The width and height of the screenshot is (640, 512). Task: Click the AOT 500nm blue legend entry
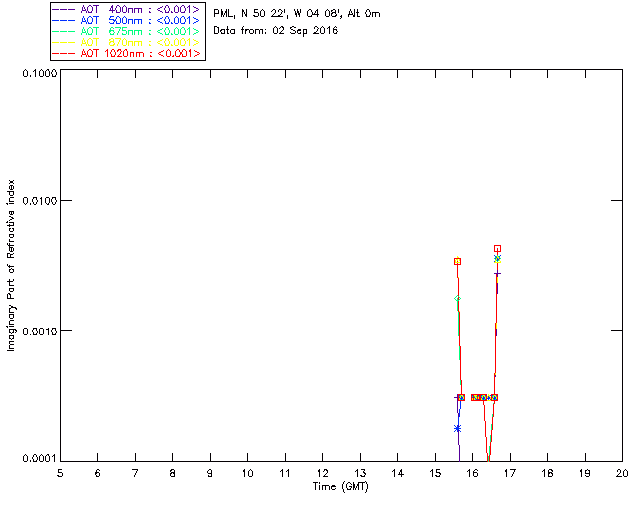(127, 20)
